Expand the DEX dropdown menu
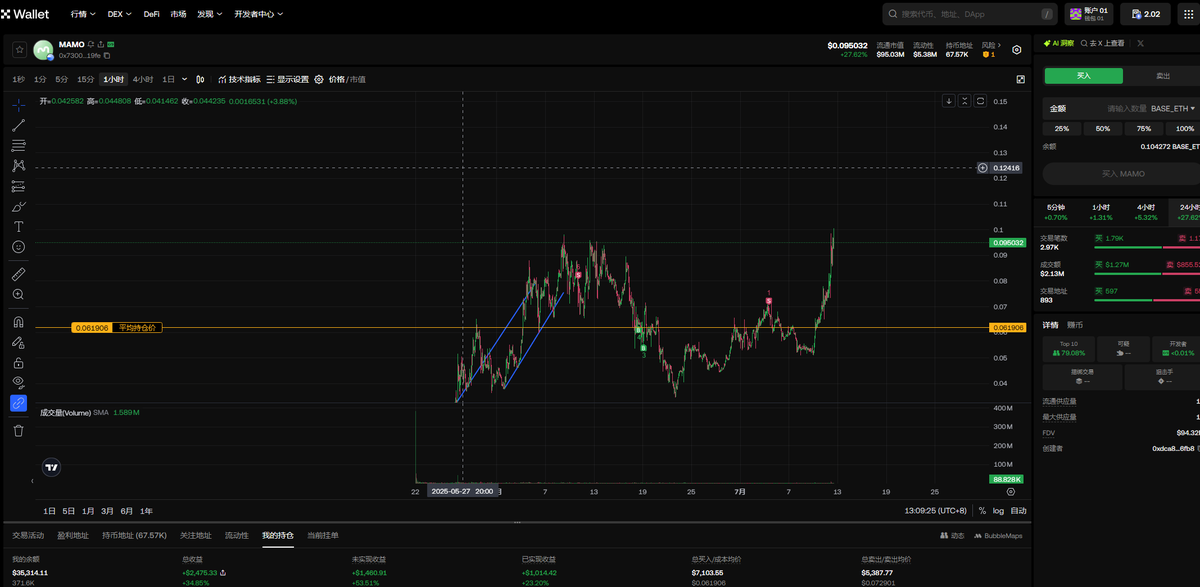1200x587 pixels. (x=121, y=15)
